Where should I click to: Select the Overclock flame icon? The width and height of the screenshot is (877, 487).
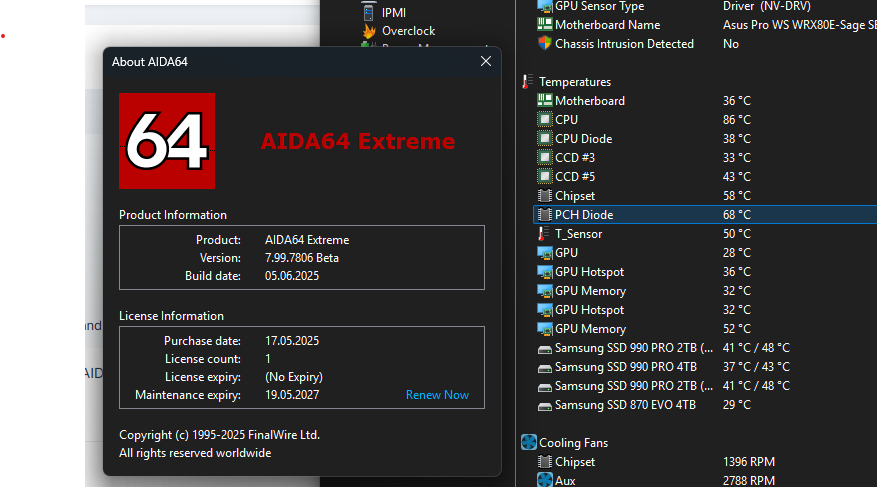pyautogui.click(x=369, y=31)
